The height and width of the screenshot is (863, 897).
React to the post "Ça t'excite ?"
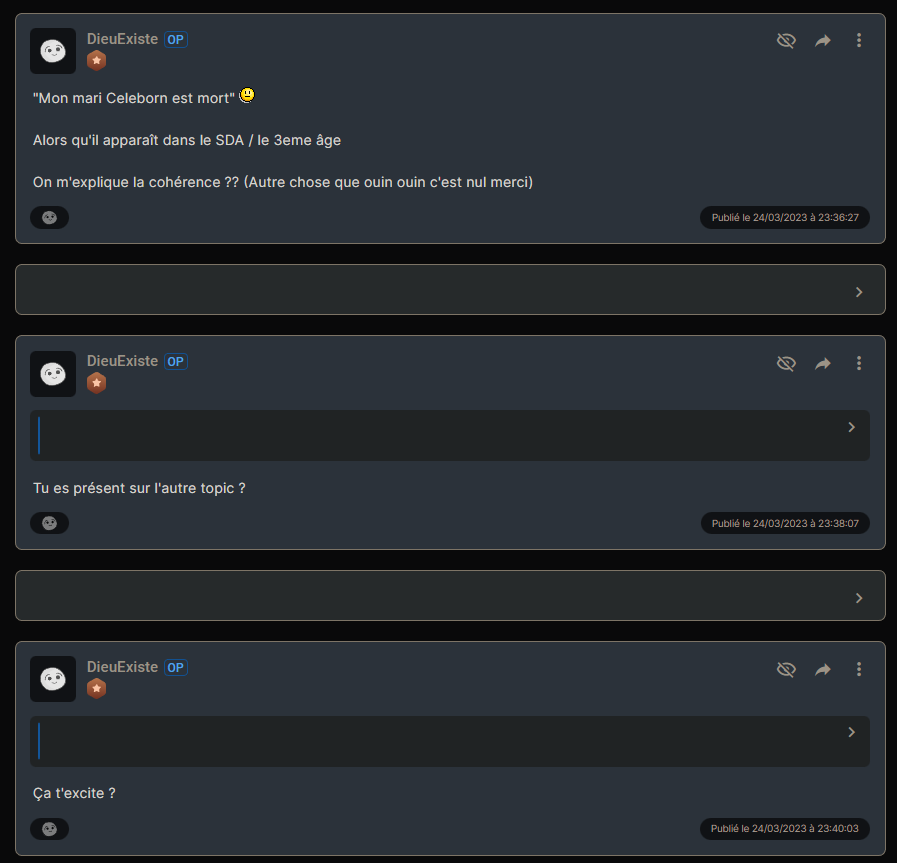(49, 828)
